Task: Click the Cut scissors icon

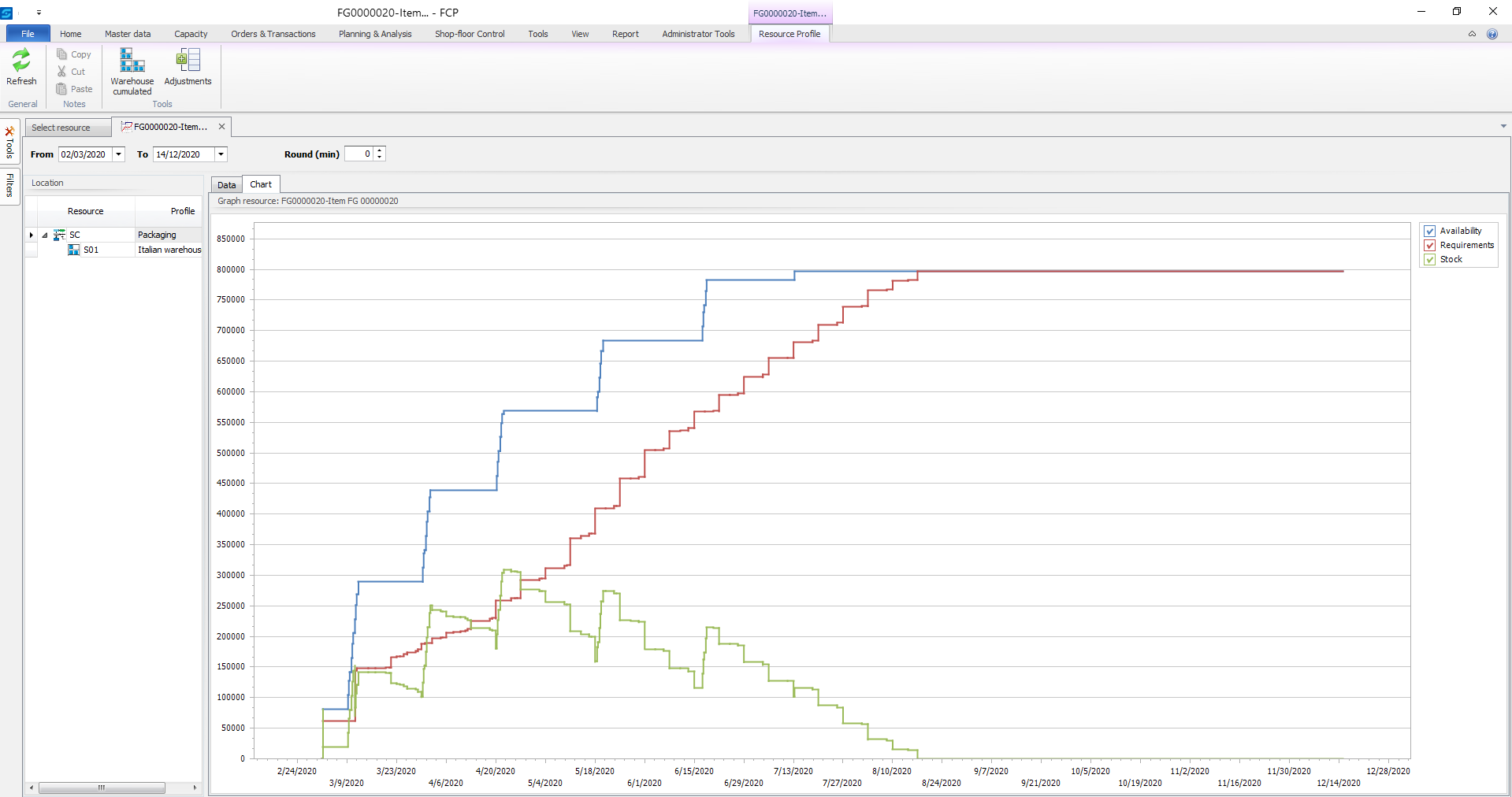Action: tap(61, 72)
